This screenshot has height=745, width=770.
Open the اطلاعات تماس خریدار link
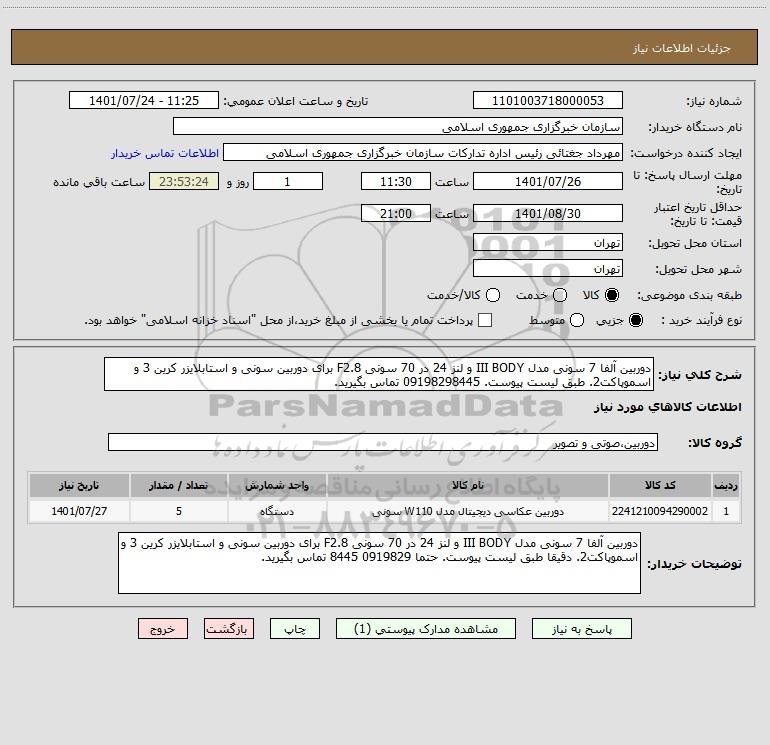pyautogui.click(x=165, y=153)
